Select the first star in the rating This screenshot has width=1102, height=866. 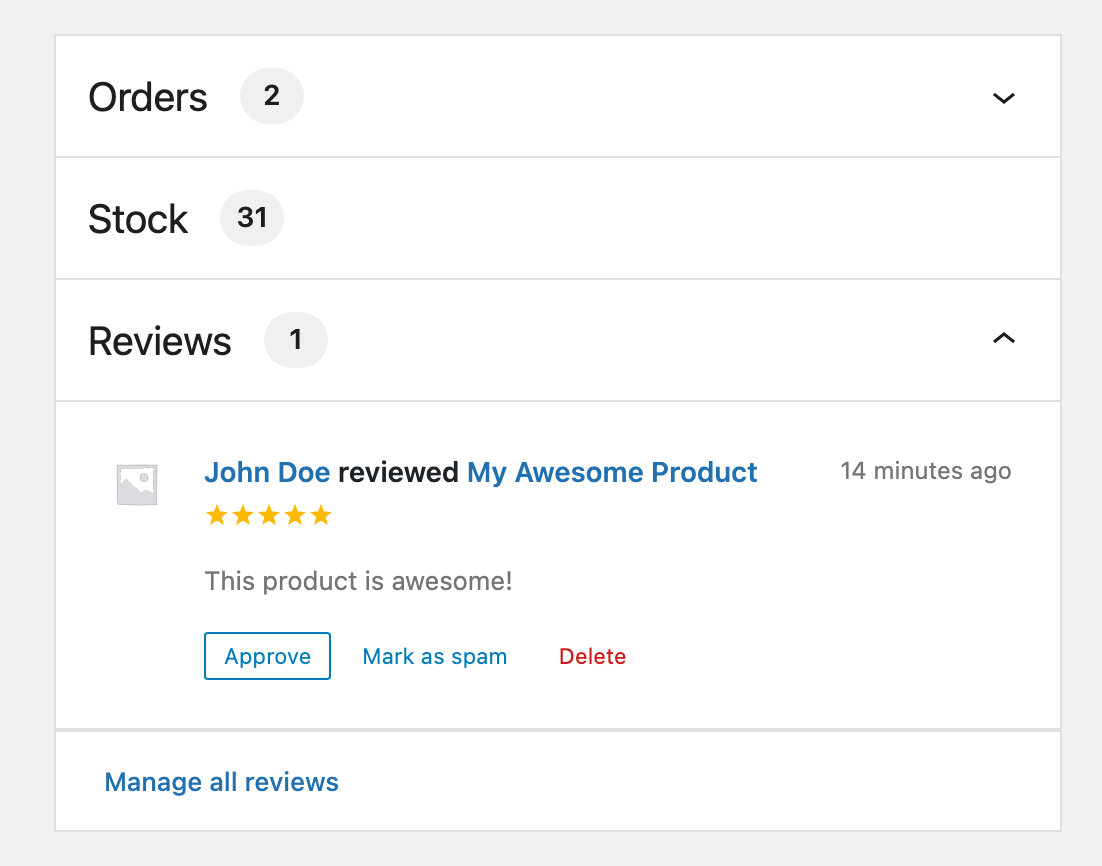tap(216, 514)
